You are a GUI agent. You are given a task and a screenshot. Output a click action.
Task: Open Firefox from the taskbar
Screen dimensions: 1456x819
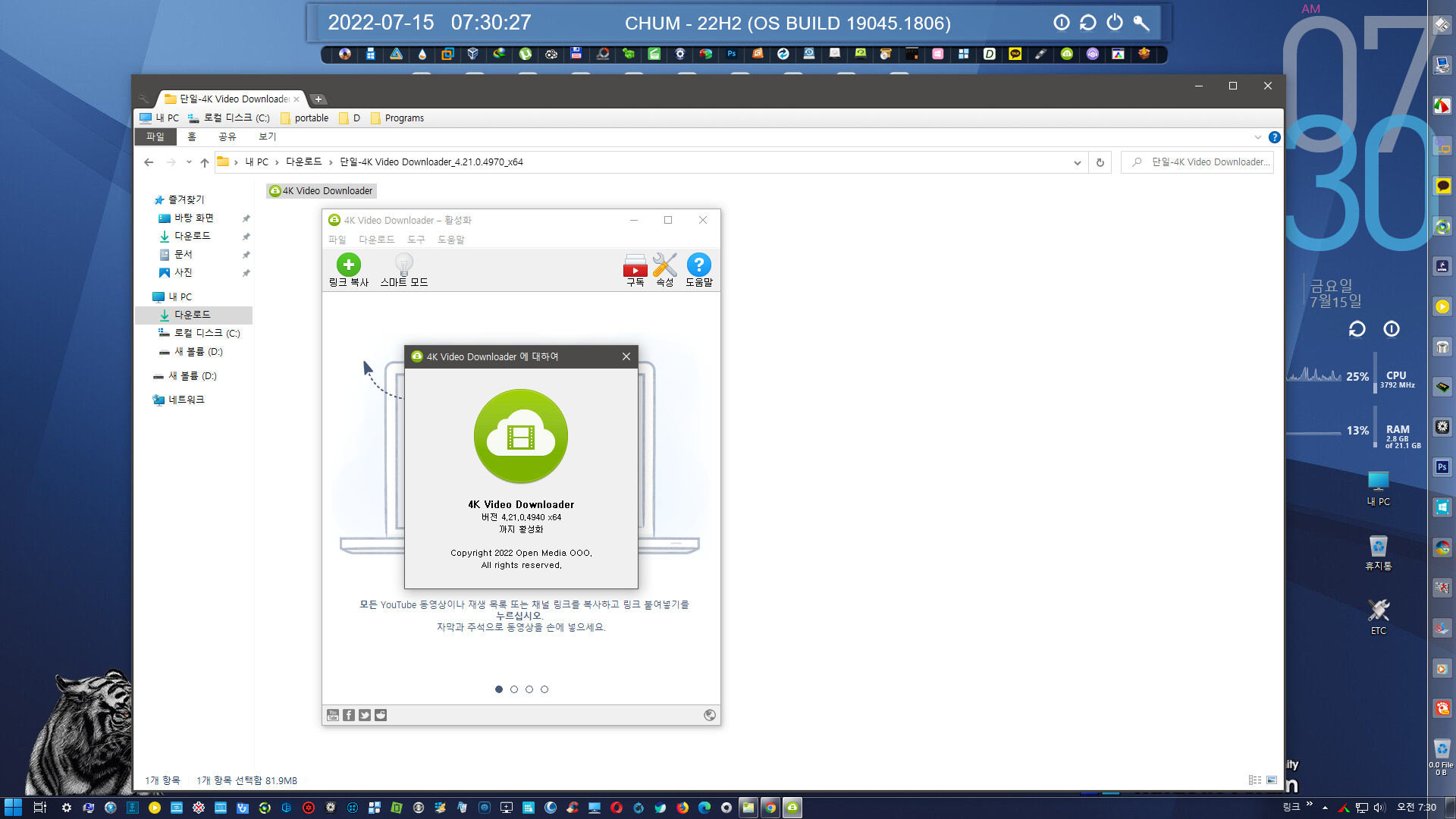pyautogui.click(x=682, y=808)
